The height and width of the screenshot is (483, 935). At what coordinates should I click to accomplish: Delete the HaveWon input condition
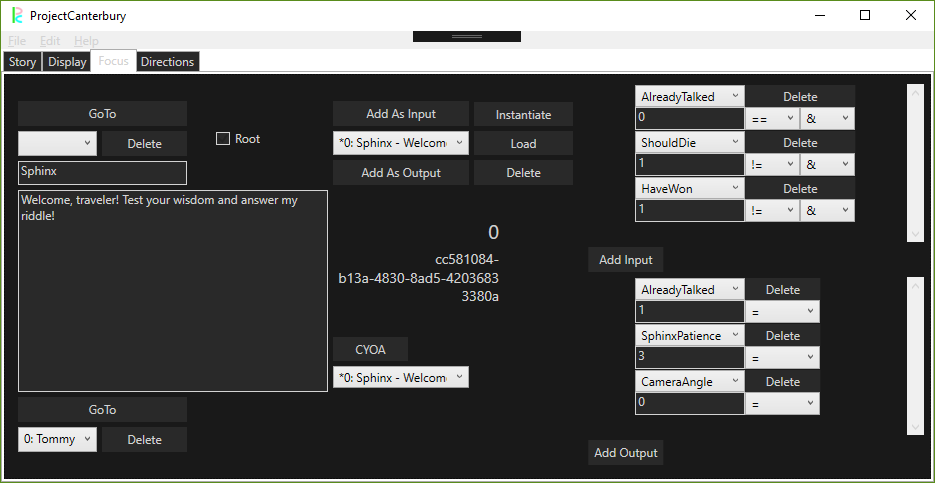tap(800, 189)
